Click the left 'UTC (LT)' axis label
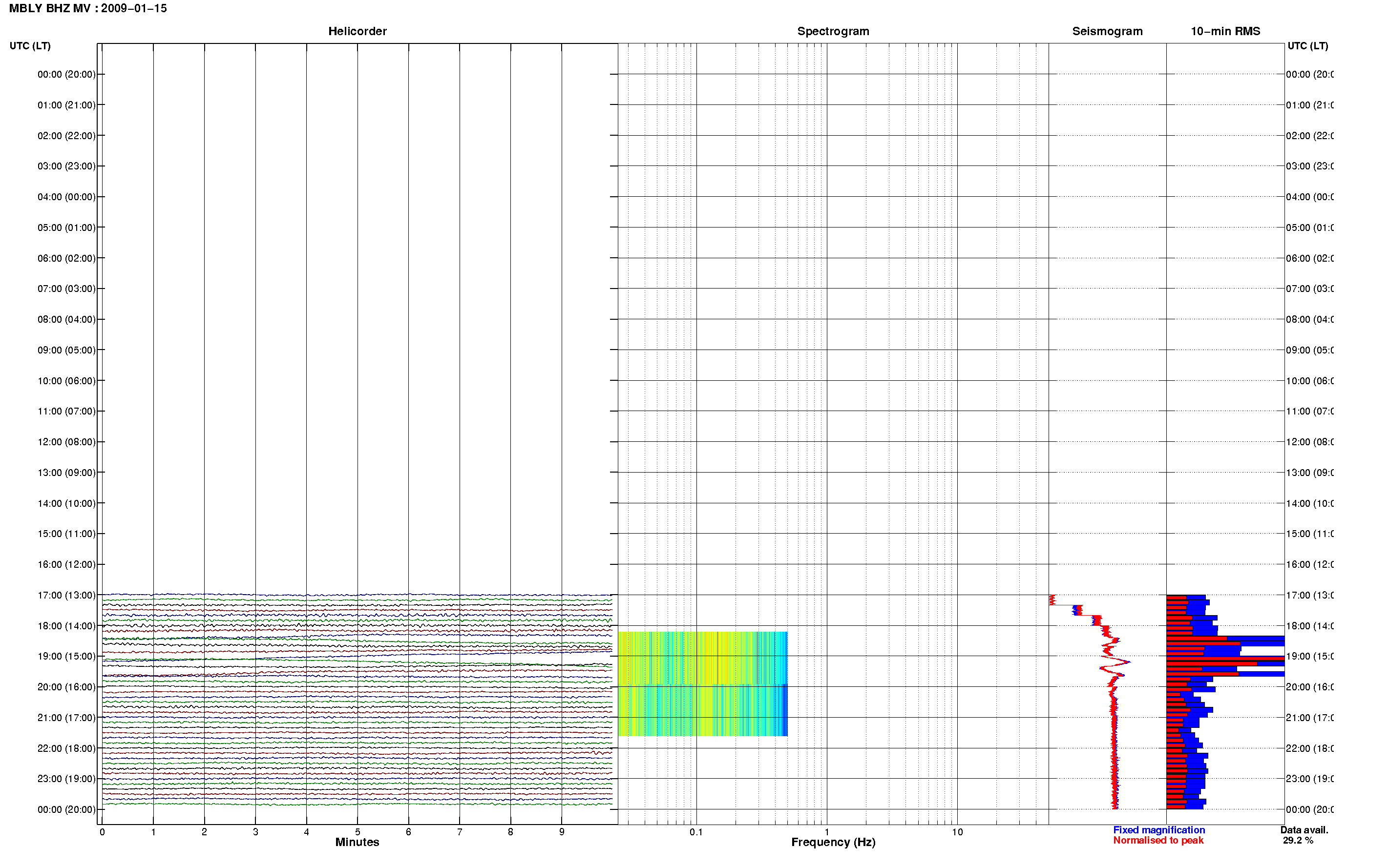The image size is (1389, 868). 30,46
